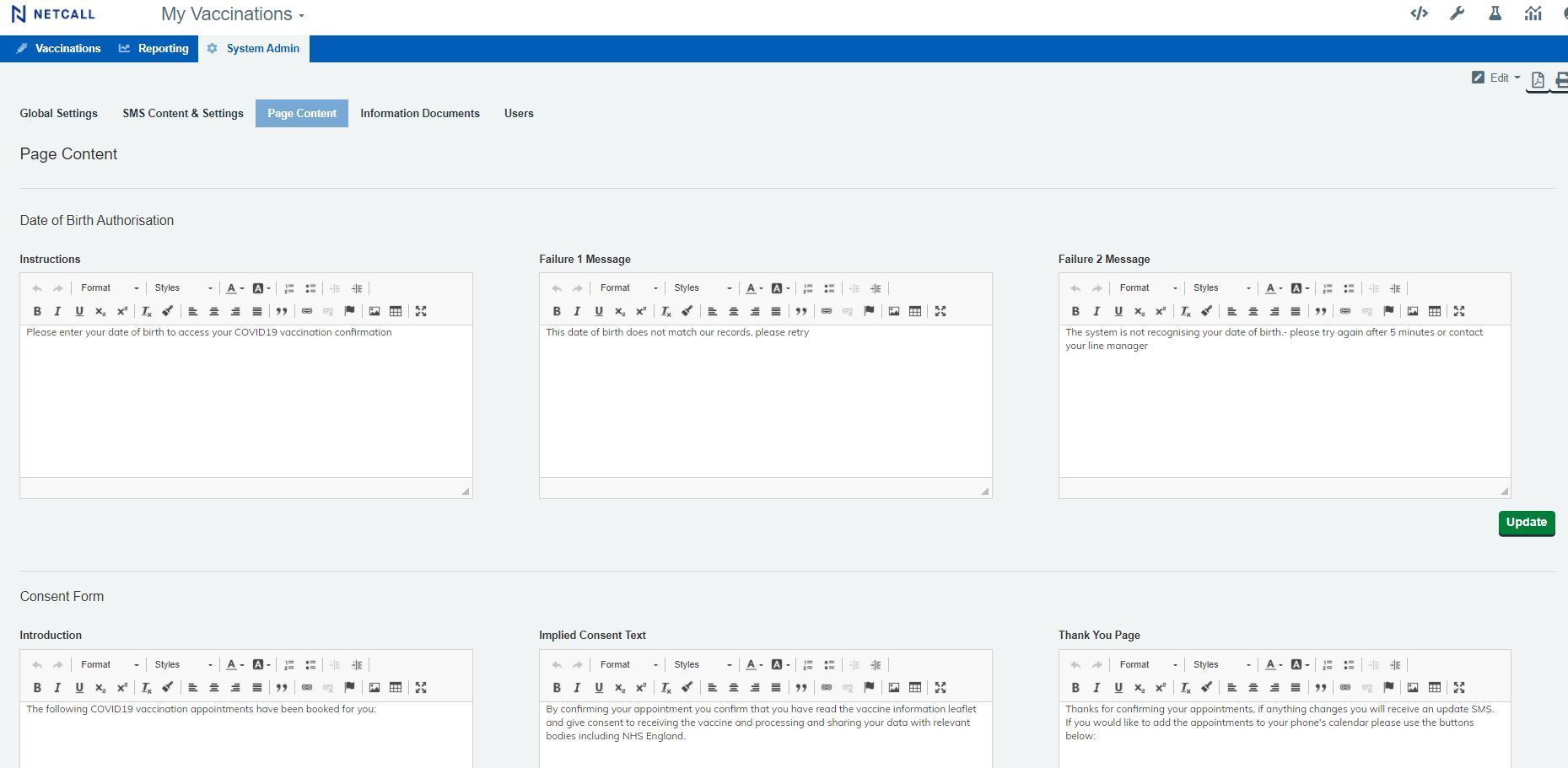The height and width of the screenshot is (768, 1568).
Task: Toggle underline in the Thank You Page editor
Action: [1118, 688]
